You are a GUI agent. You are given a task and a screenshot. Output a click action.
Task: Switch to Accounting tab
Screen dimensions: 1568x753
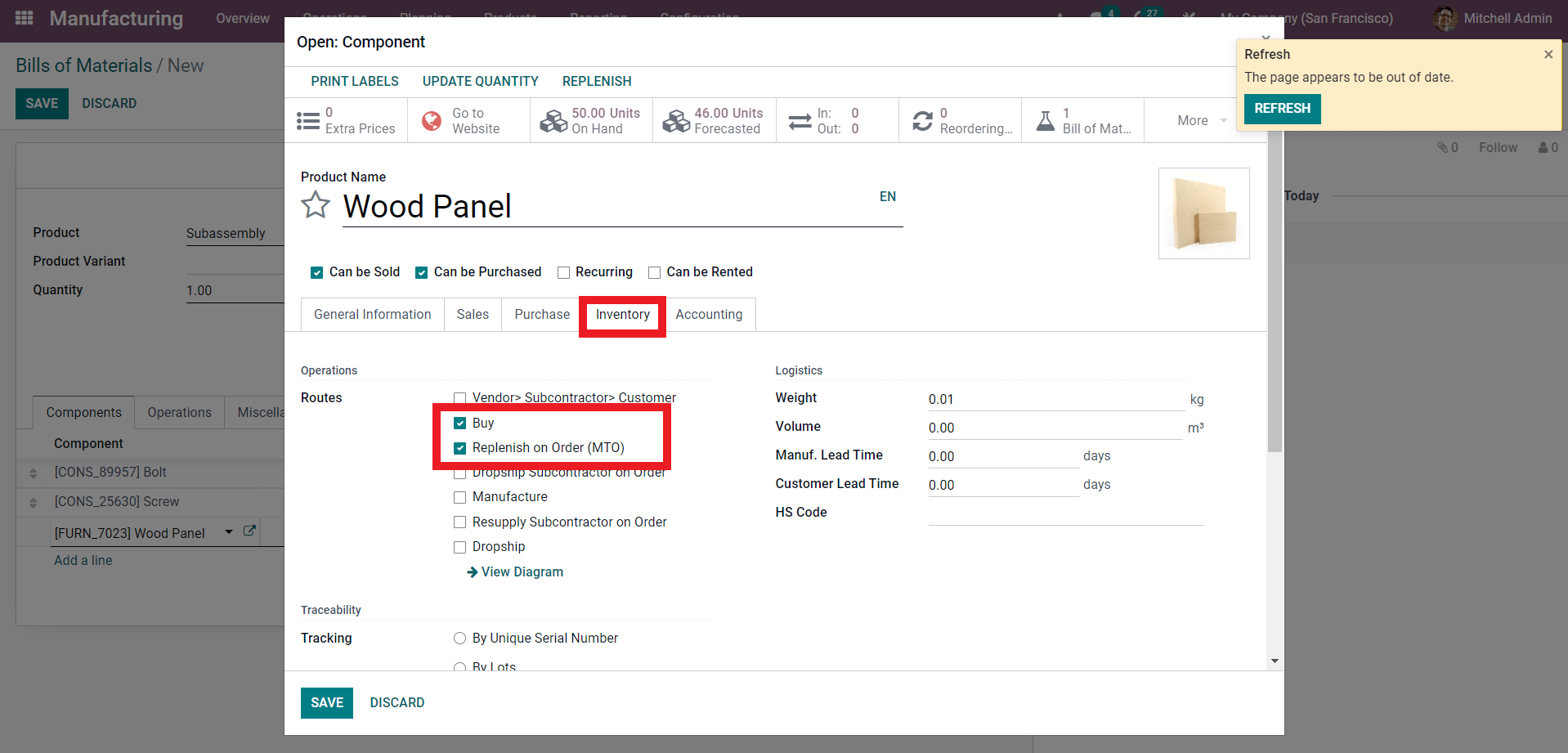(709, 315)
